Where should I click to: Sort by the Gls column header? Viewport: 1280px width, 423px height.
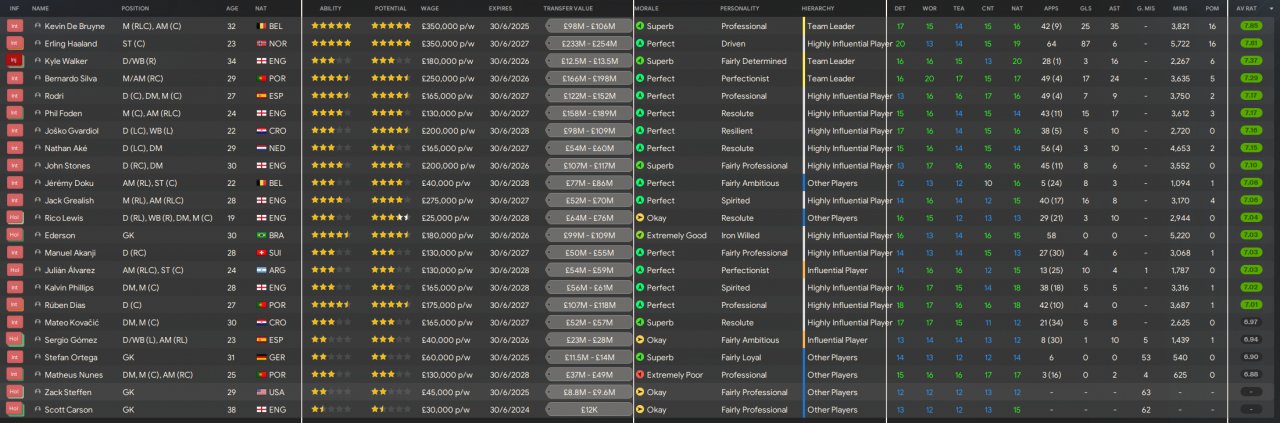click(1084, 8)
